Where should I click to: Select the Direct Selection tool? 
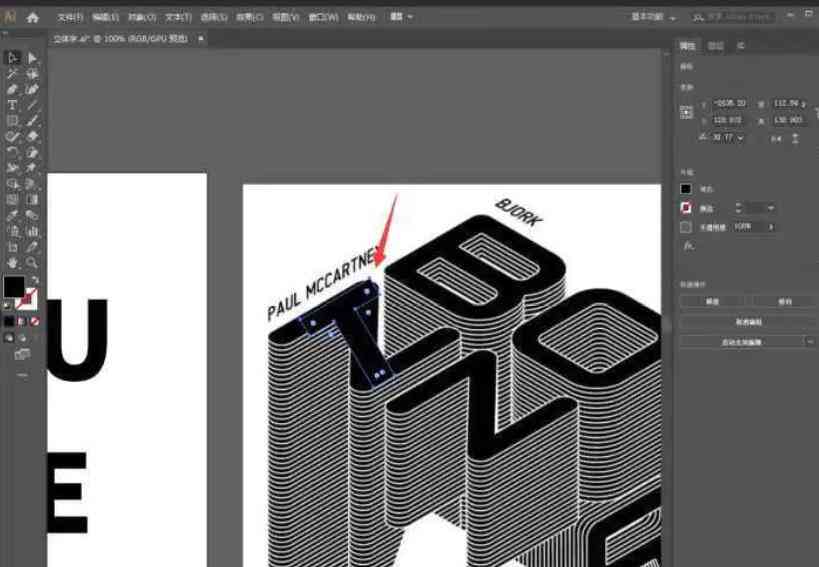coord(32,58)
